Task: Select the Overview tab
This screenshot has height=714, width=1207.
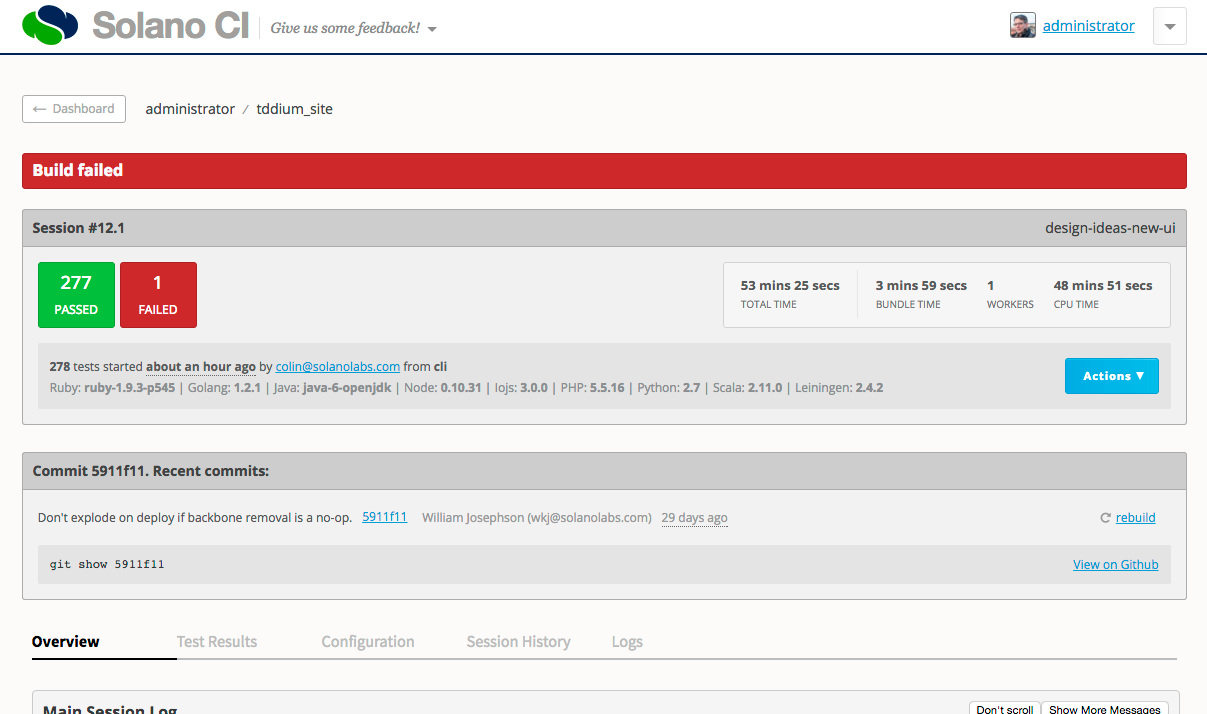Action: 66,642
